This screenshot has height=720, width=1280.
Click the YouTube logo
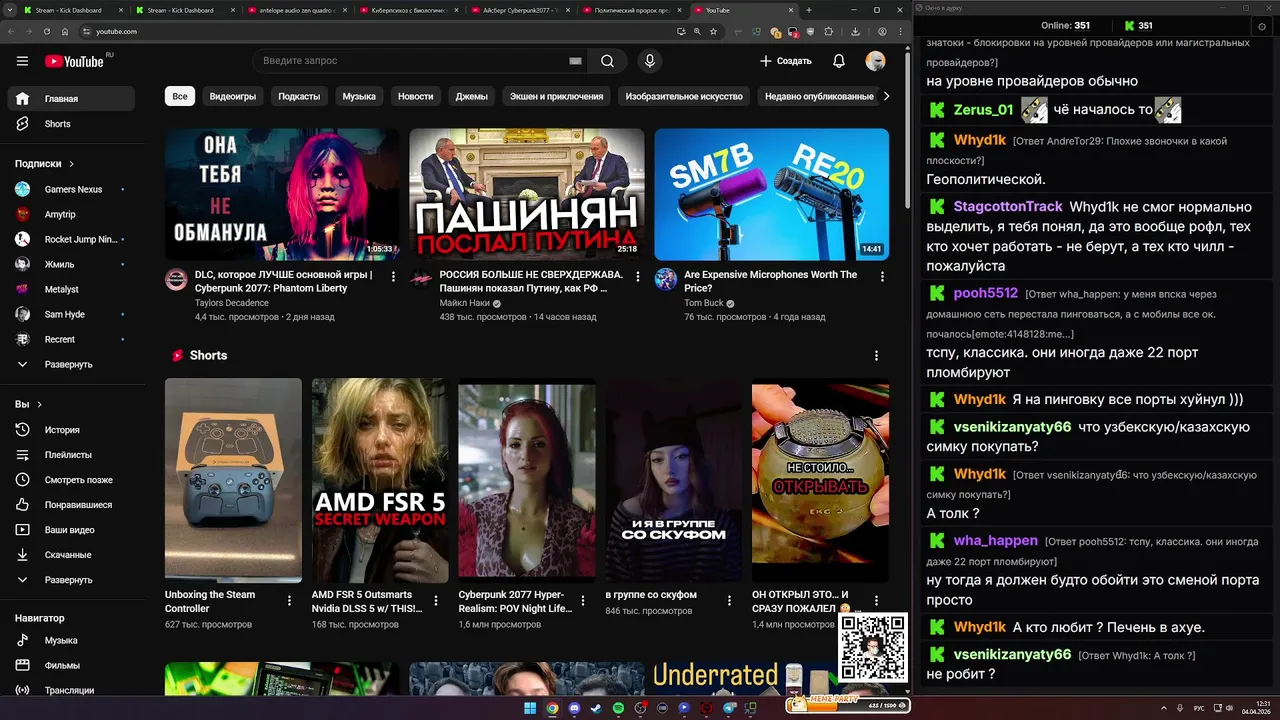[74, 61]
